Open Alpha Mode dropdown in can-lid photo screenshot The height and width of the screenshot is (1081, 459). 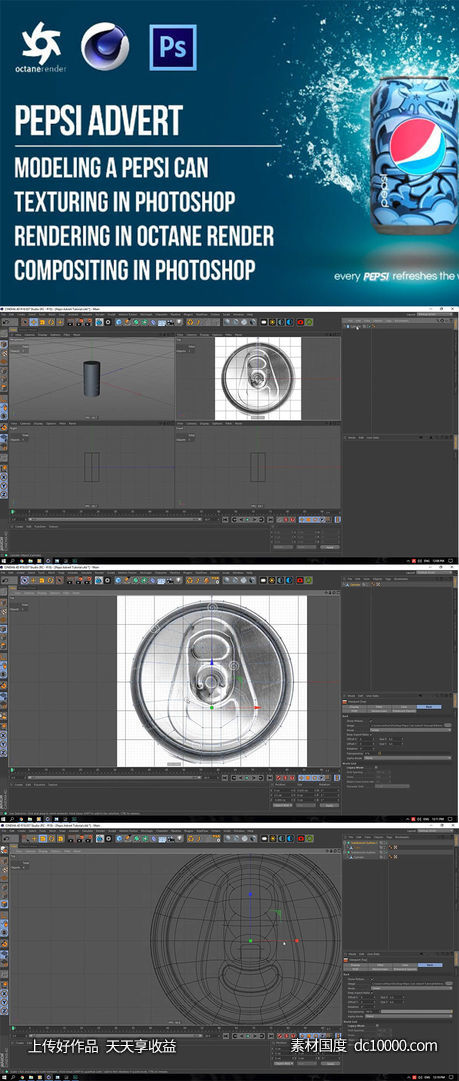tap(407, 758)
